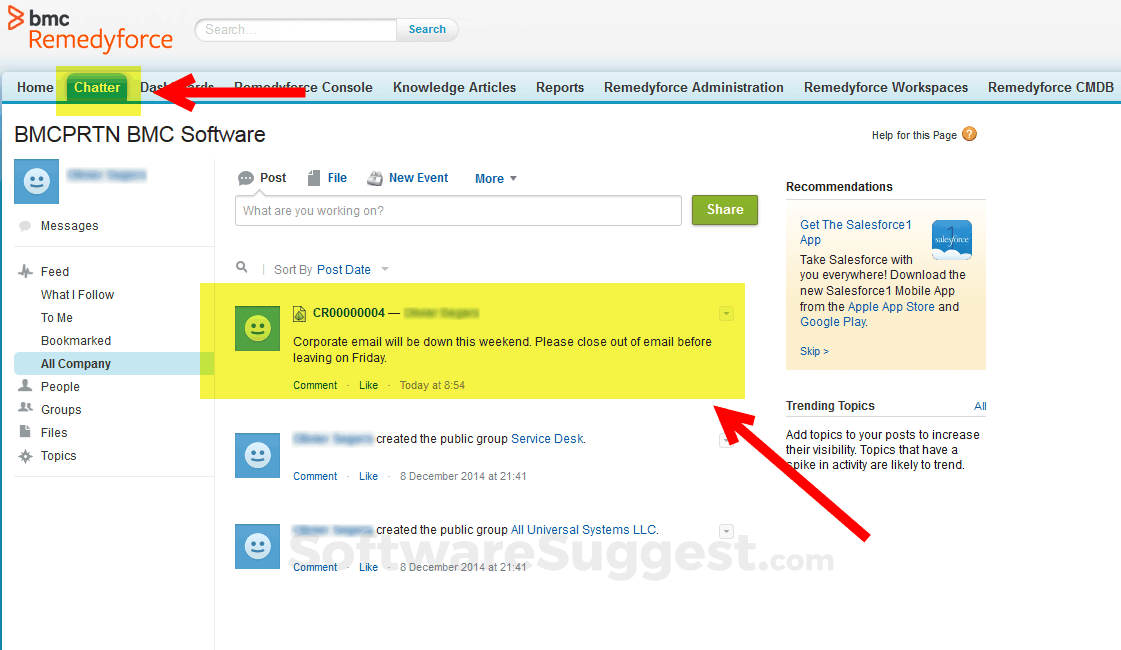The height and width of the screenshot is (650, 1121).
Task: Select the Chatter tab
Action: (97, 87)
